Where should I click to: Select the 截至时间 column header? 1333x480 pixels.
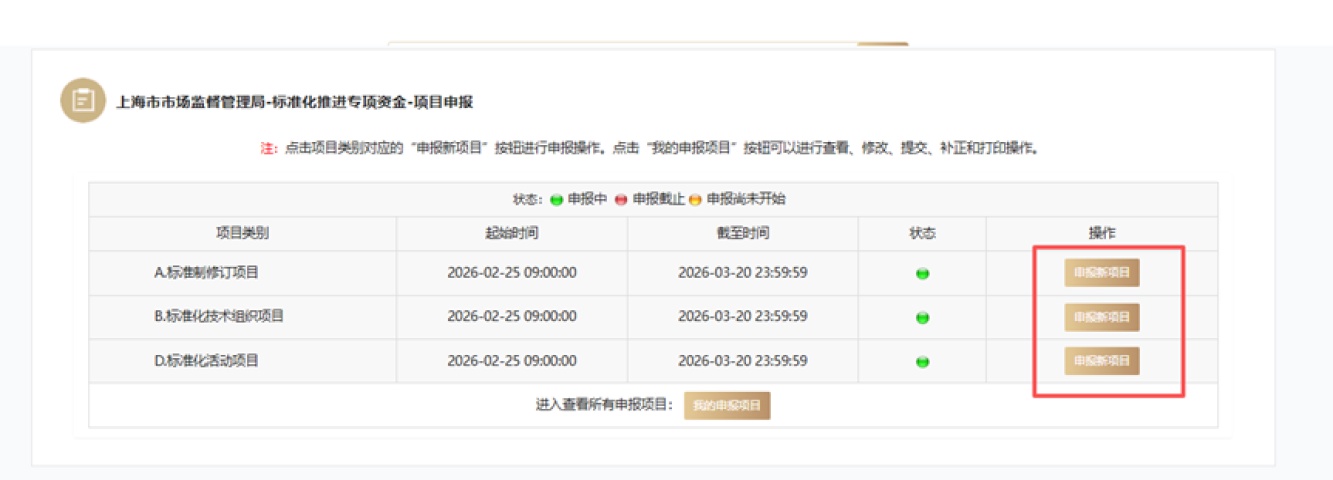(x=742, y=233)
